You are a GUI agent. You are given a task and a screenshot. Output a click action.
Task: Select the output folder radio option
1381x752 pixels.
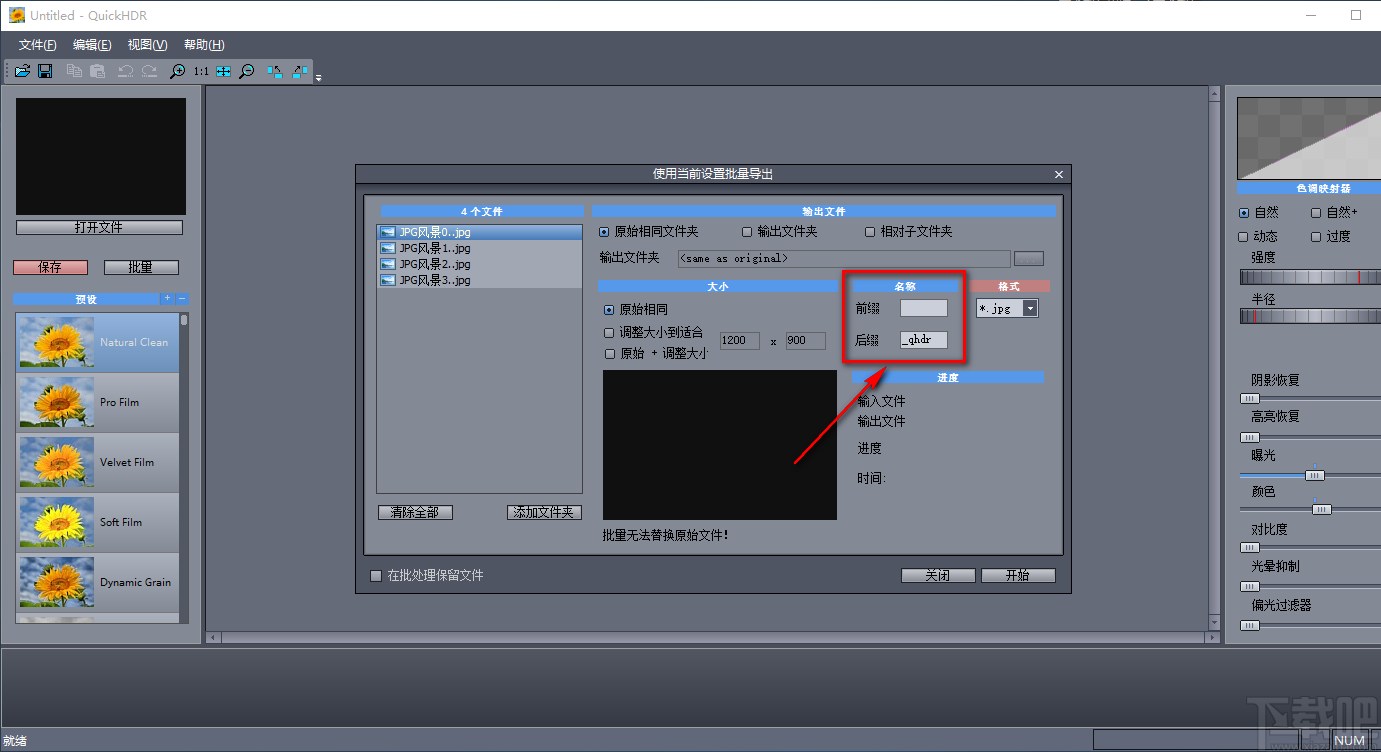(747, 232)
